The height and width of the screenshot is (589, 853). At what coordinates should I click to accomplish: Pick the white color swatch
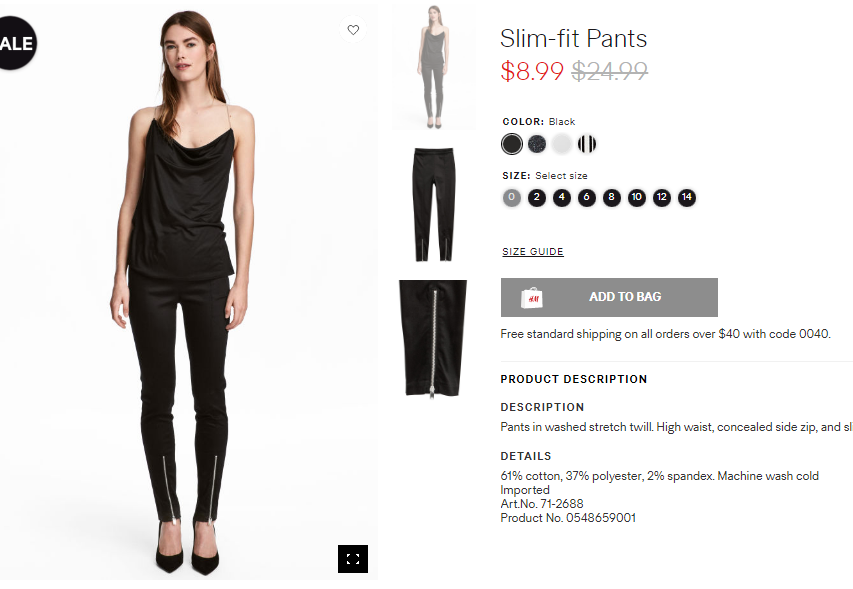pyautogui.click(x=561, y=144)
